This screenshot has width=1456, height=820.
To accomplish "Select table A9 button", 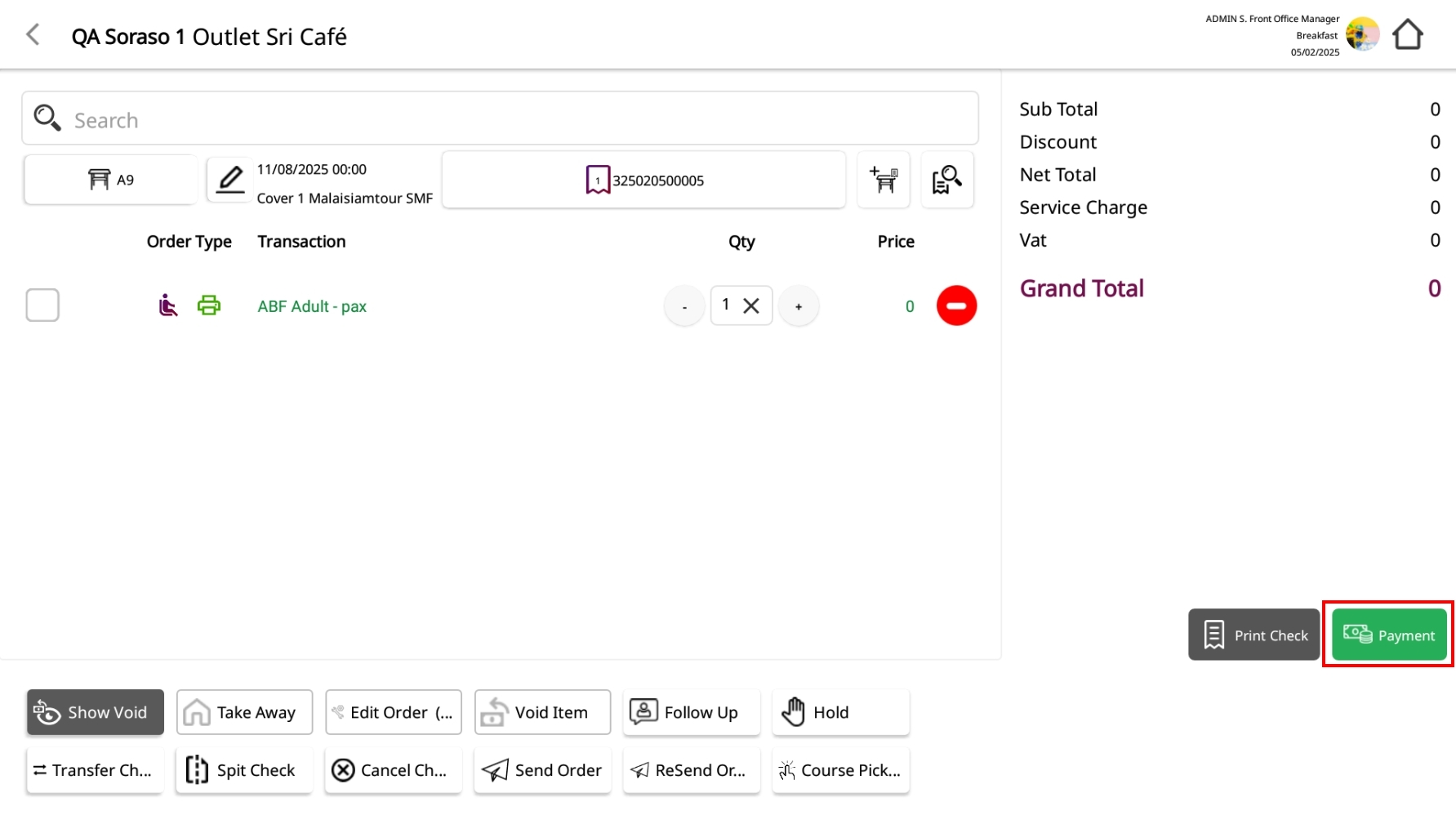I will (x=110, y=180).
